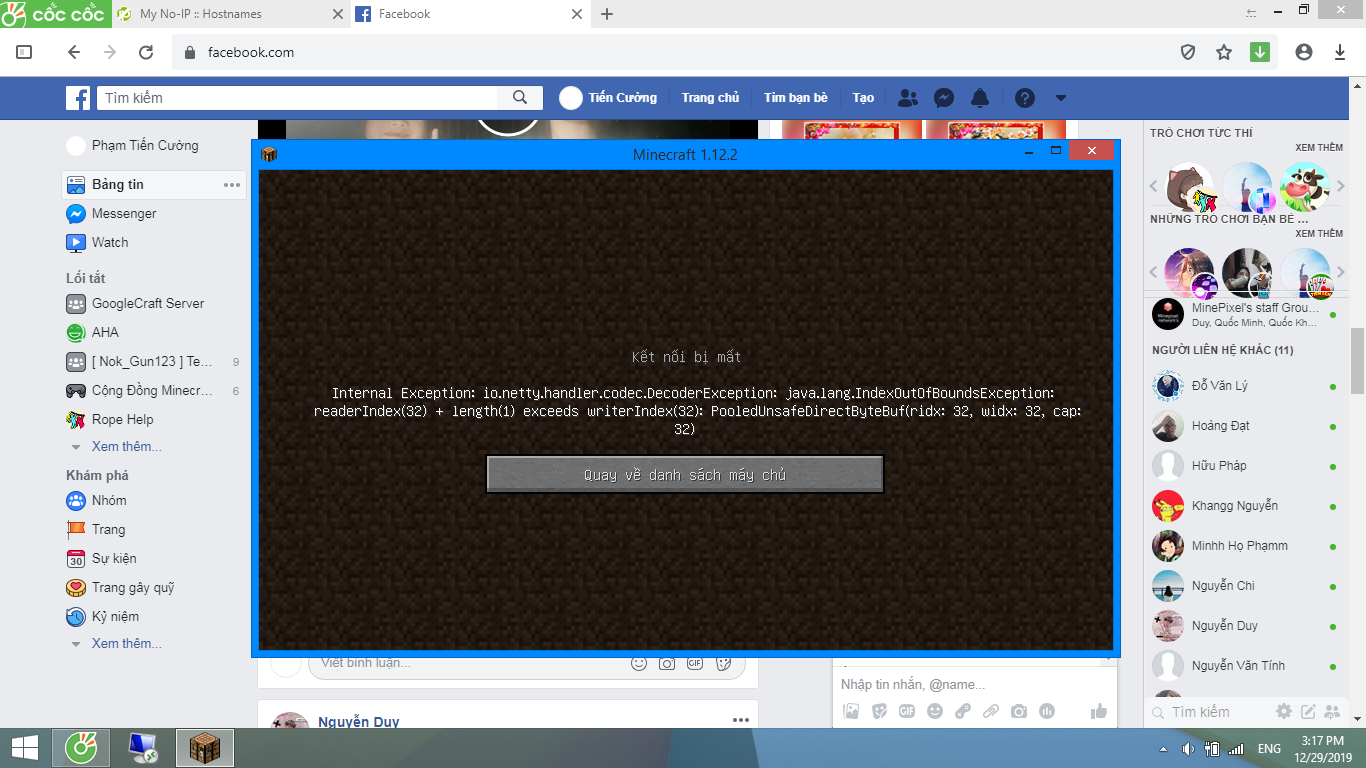This screenshot has width=1366, height=768.
Task: Open the Tiến Cường profile link
Action: click(608, 98)
